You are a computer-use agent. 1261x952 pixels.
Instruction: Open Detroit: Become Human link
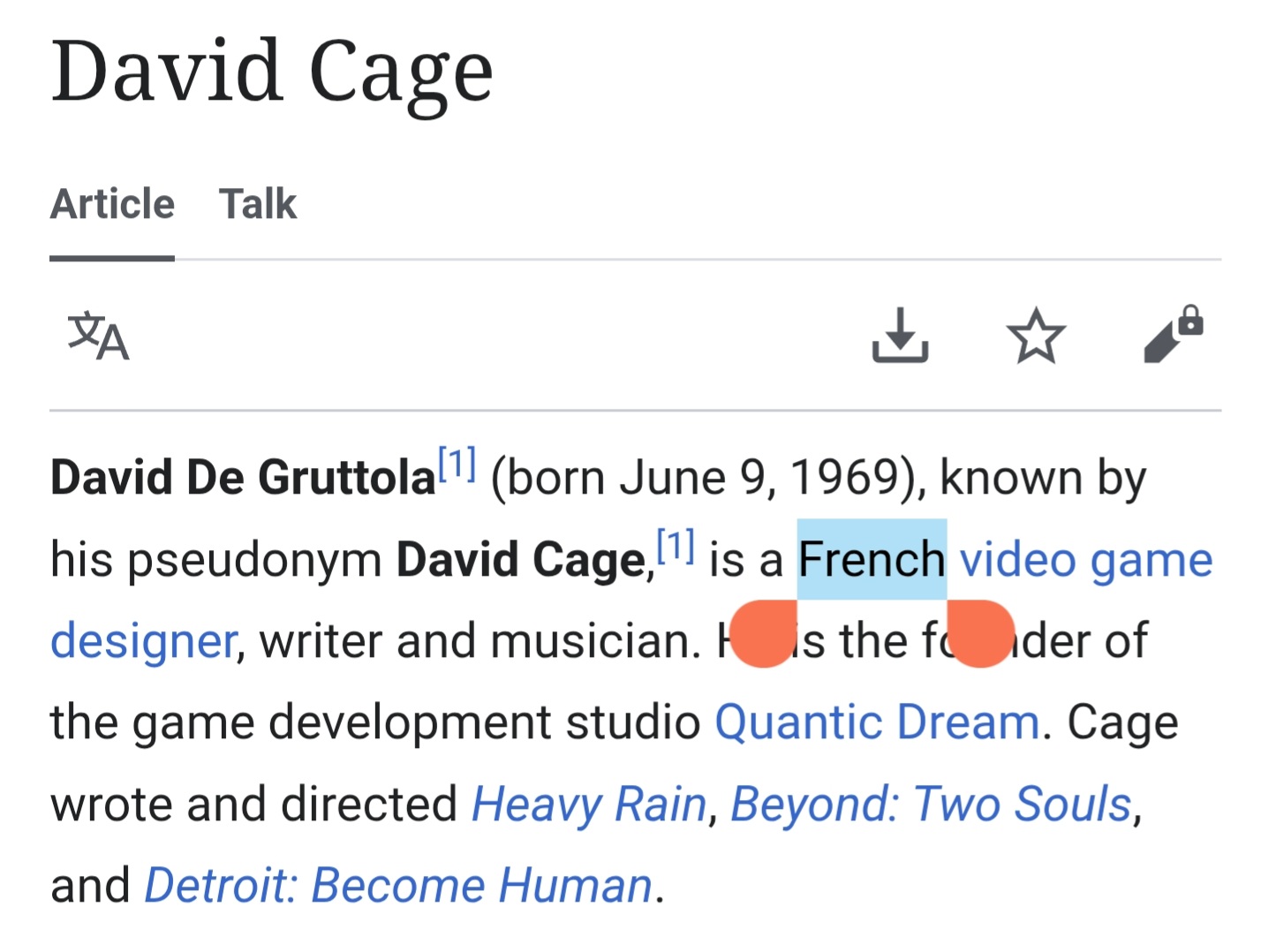398,886
